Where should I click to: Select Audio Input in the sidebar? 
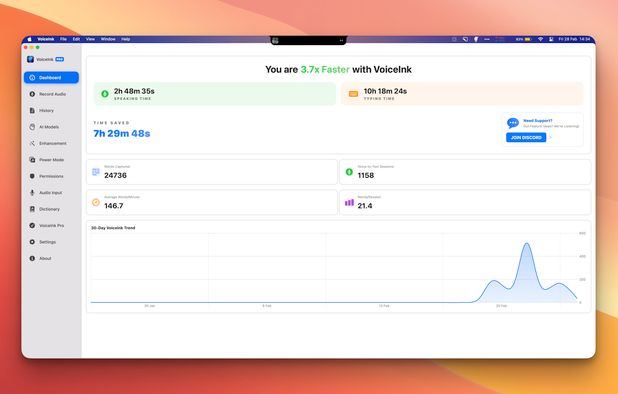[x=51, y=193]
